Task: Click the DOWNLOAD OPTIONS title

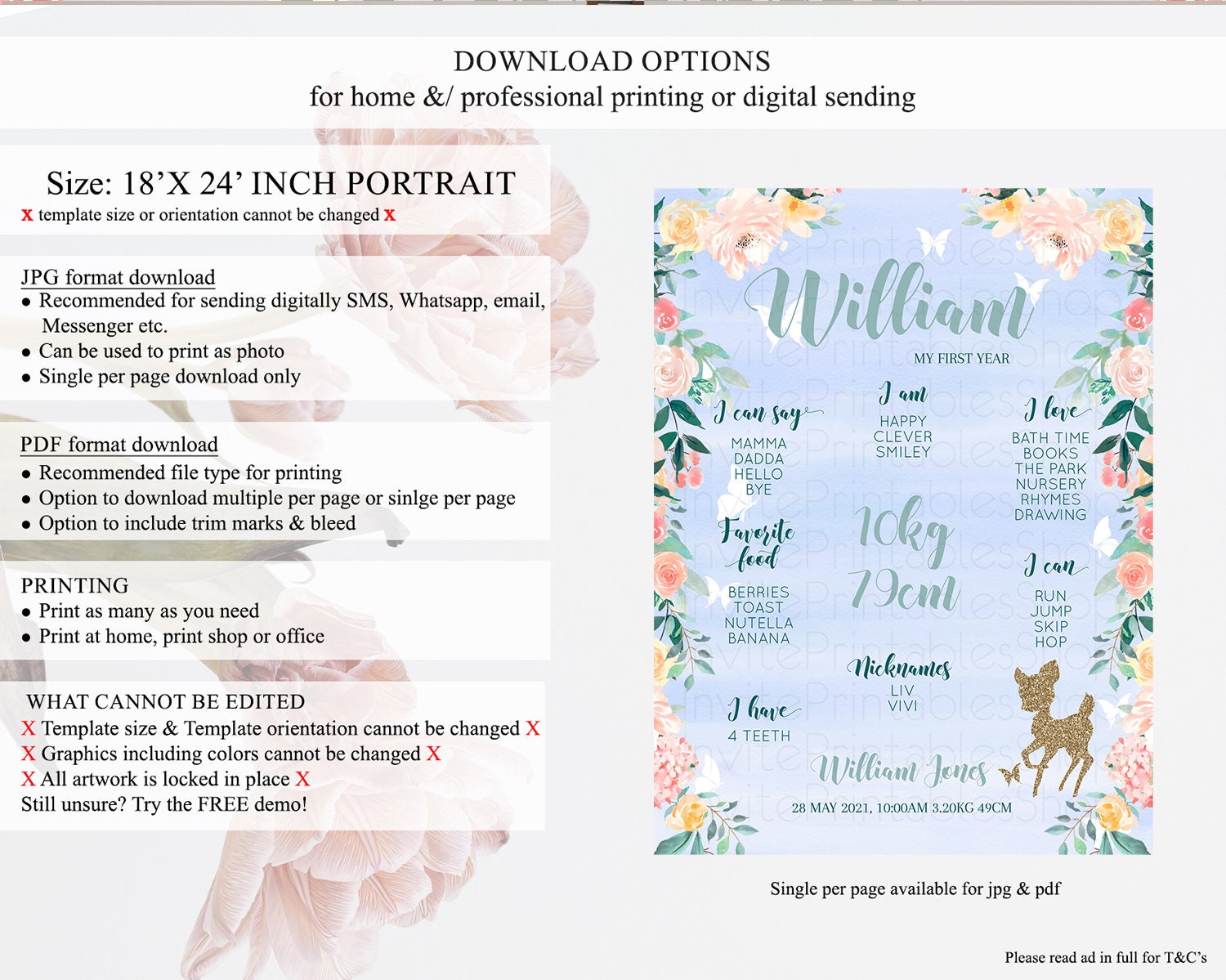Action: point(612,61)
